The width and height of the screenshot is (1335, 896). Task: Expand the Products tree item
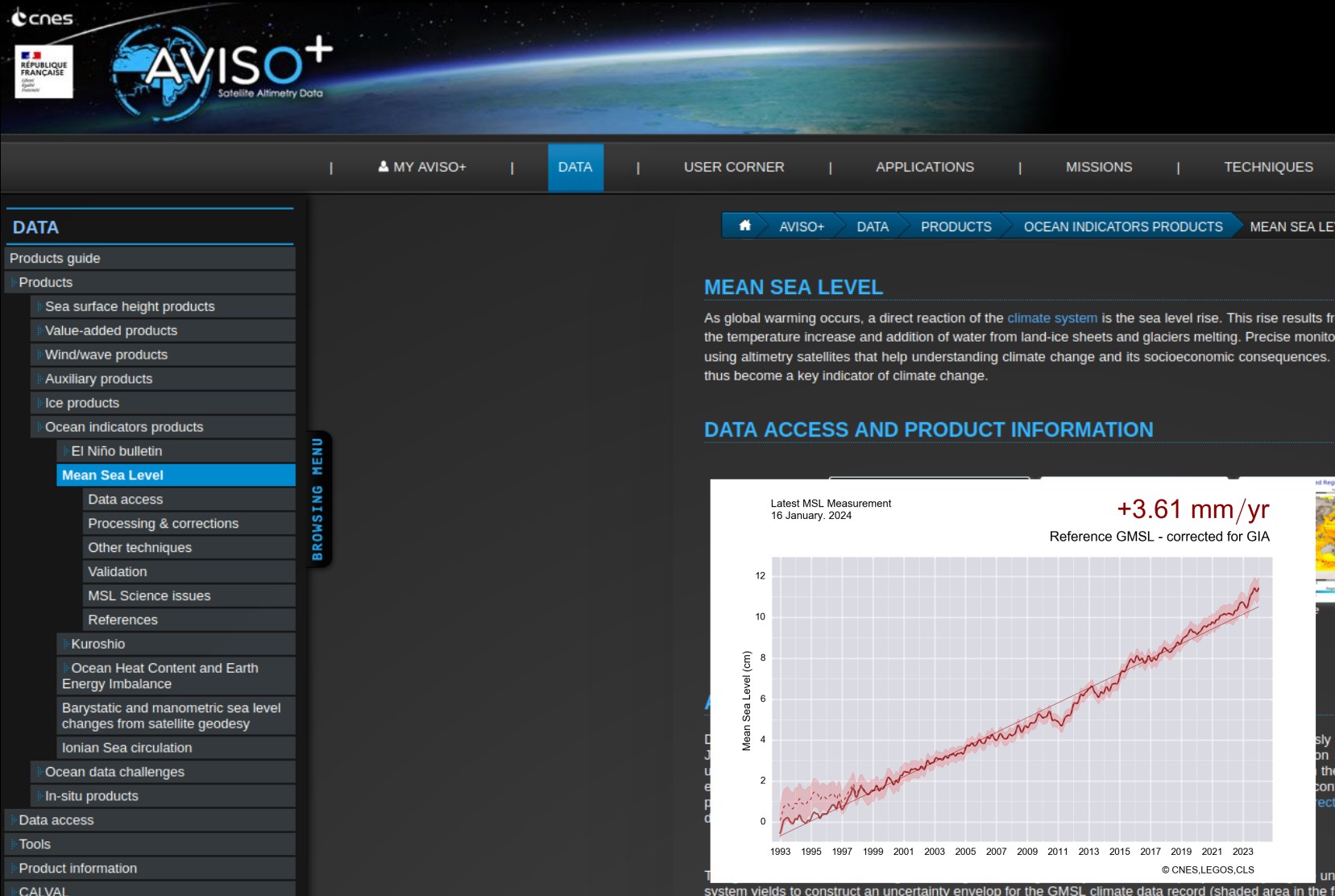tap(150, 282)
